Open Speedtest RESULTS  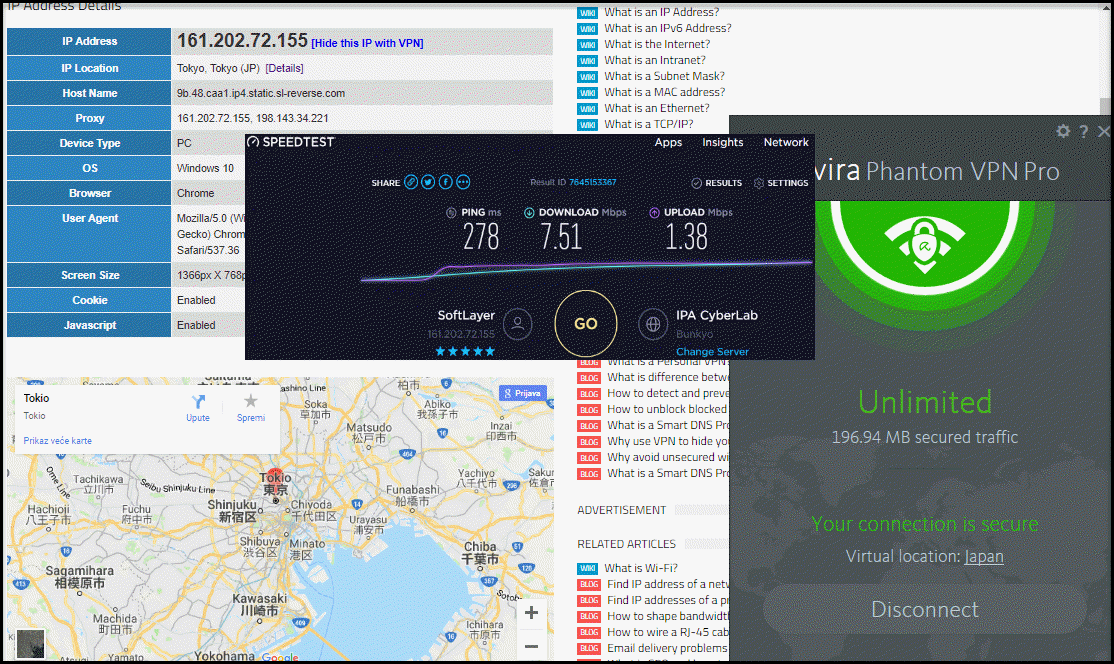click(x=717, y=183)
